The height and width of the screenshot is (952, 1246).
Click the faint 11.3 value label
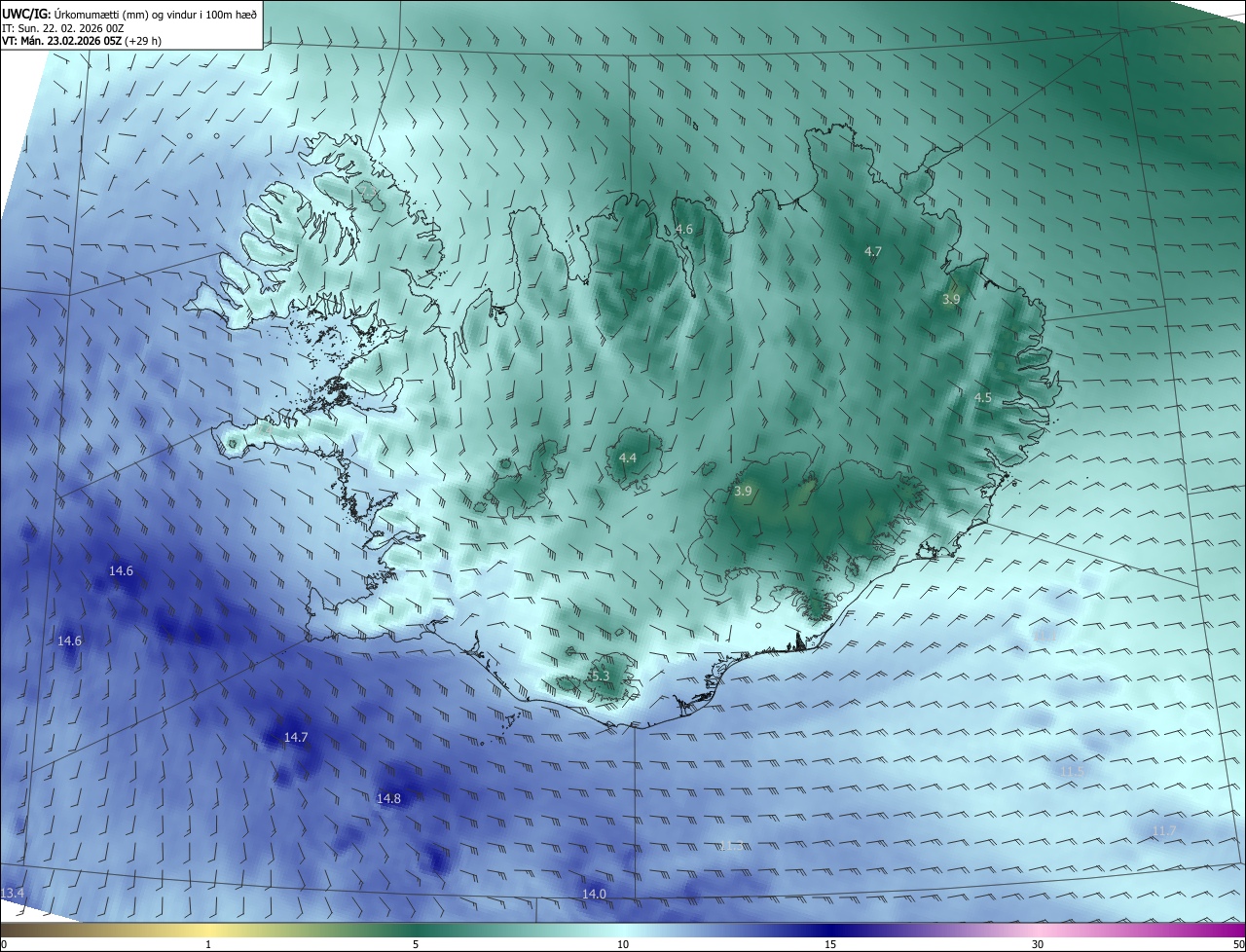(731, 847)
